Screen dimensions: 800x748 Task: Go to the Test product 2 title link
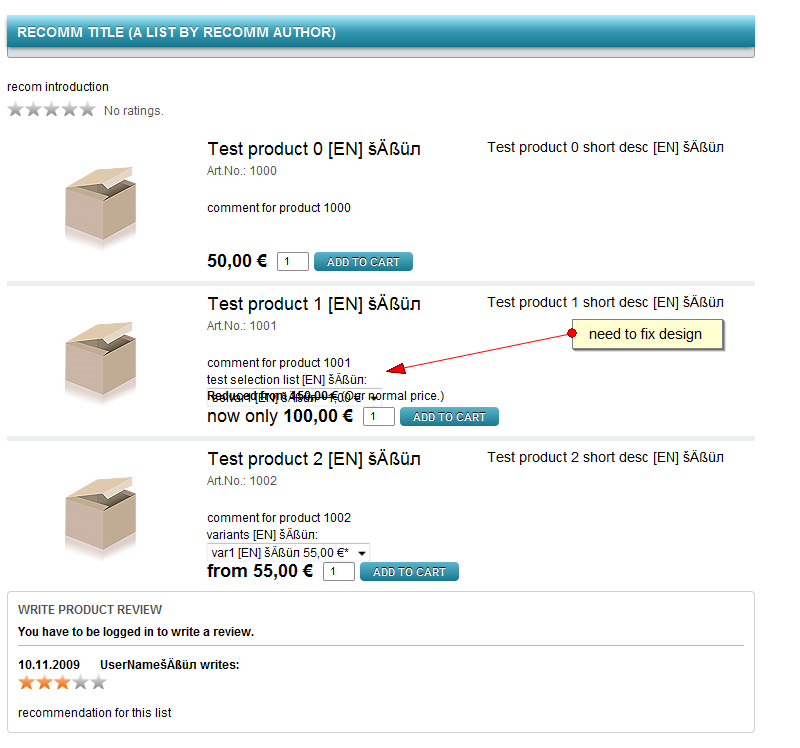(x=313, y=459)
